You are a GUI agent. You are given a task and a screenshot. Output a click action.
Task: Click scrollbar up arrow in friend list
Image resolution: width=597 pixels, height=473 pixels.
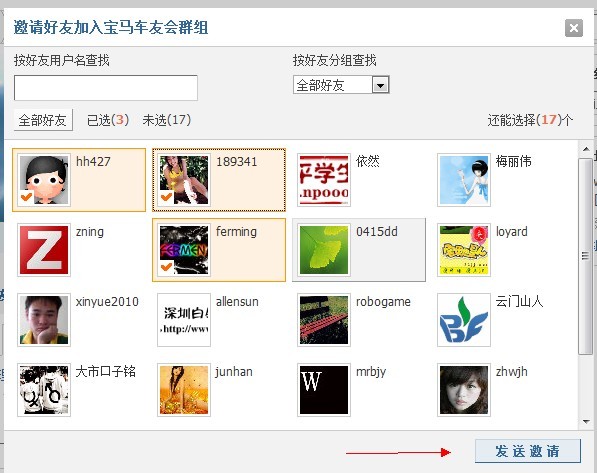click(x=586, y=149)
